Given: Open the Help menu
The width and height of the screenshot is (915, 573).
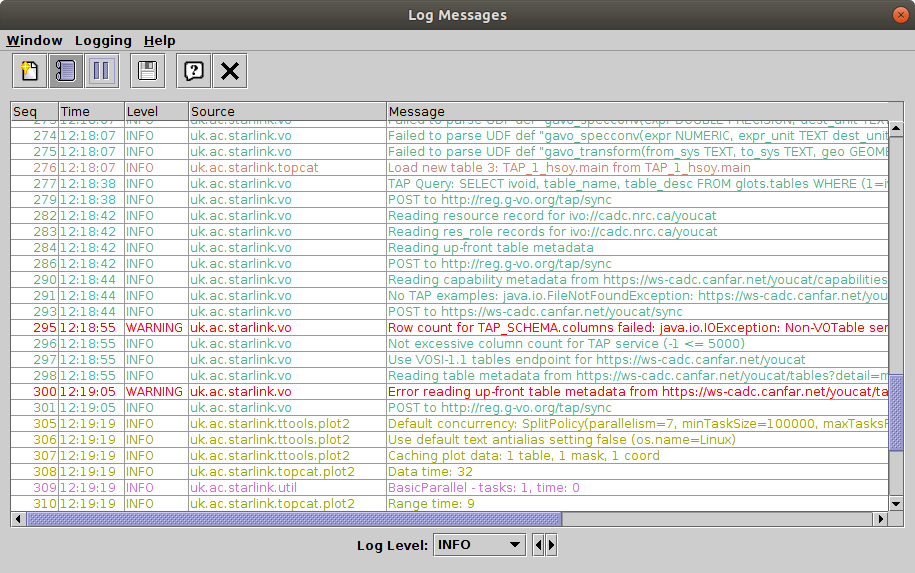Looking at the screenshot, I should pyautogui.click(x=159, y=41).
